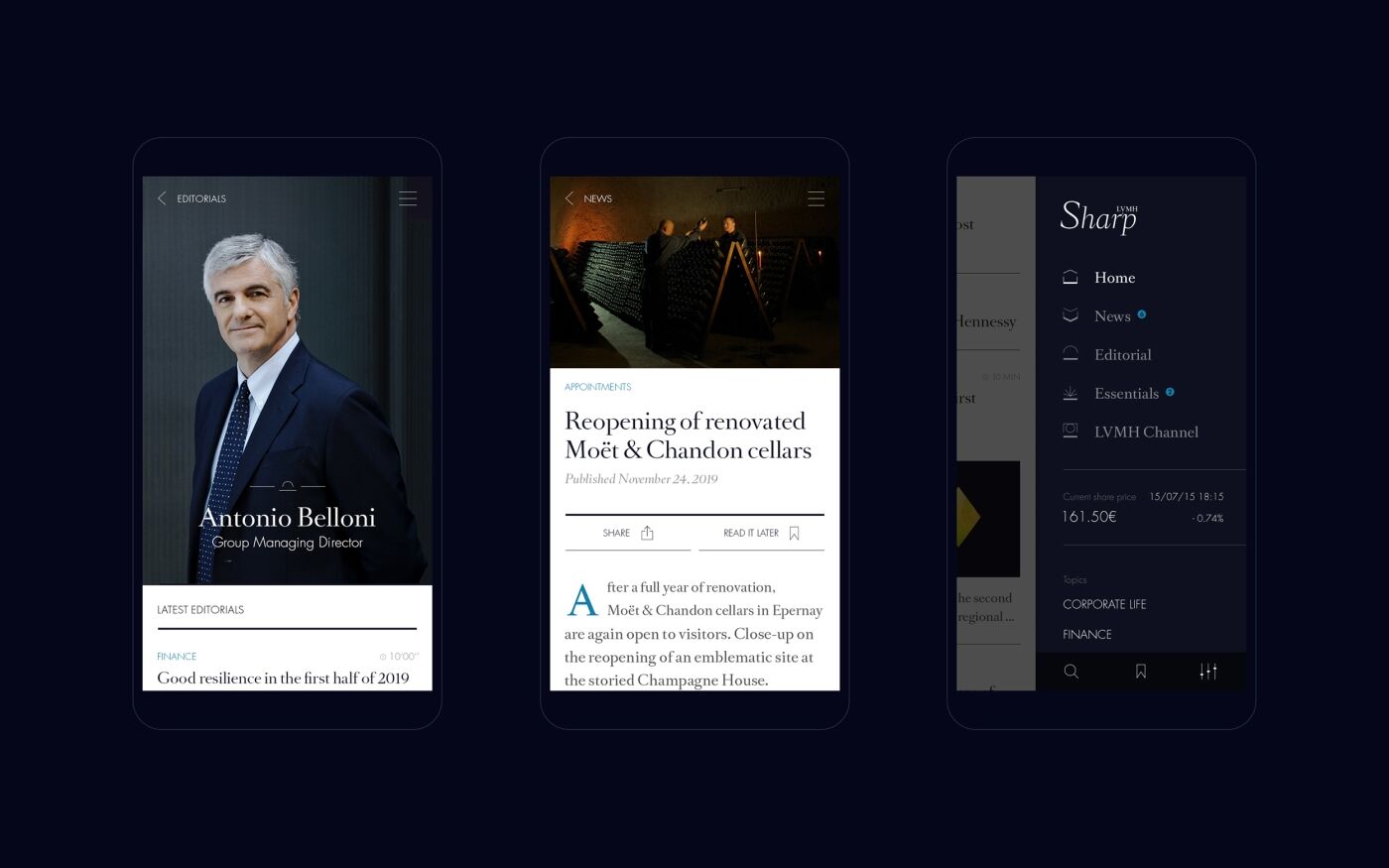1389x868 pixels.
Task: Tap the EDITORIALS back label
Action: [201, 199]
